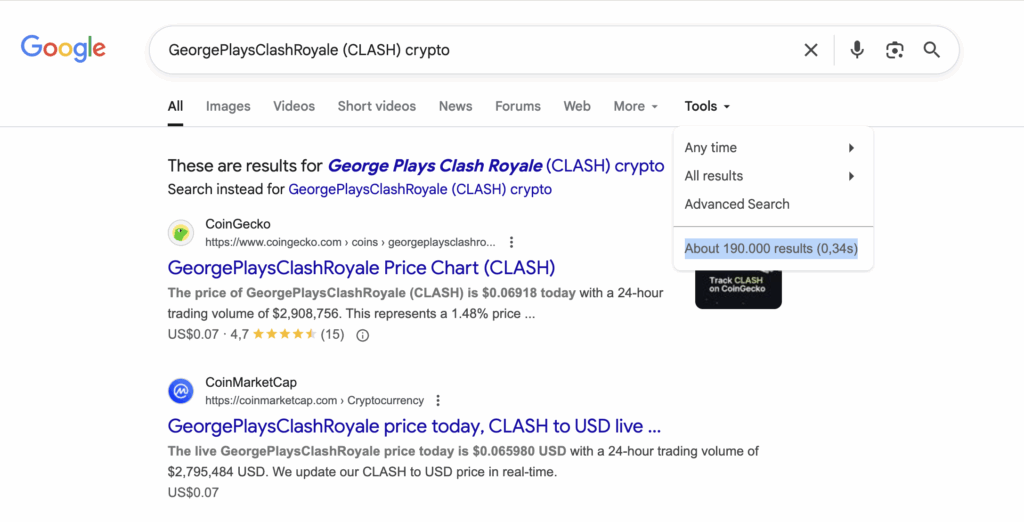Click inside the search query text field
This screenshot has width=1024, height=522.
pos(470,50)
